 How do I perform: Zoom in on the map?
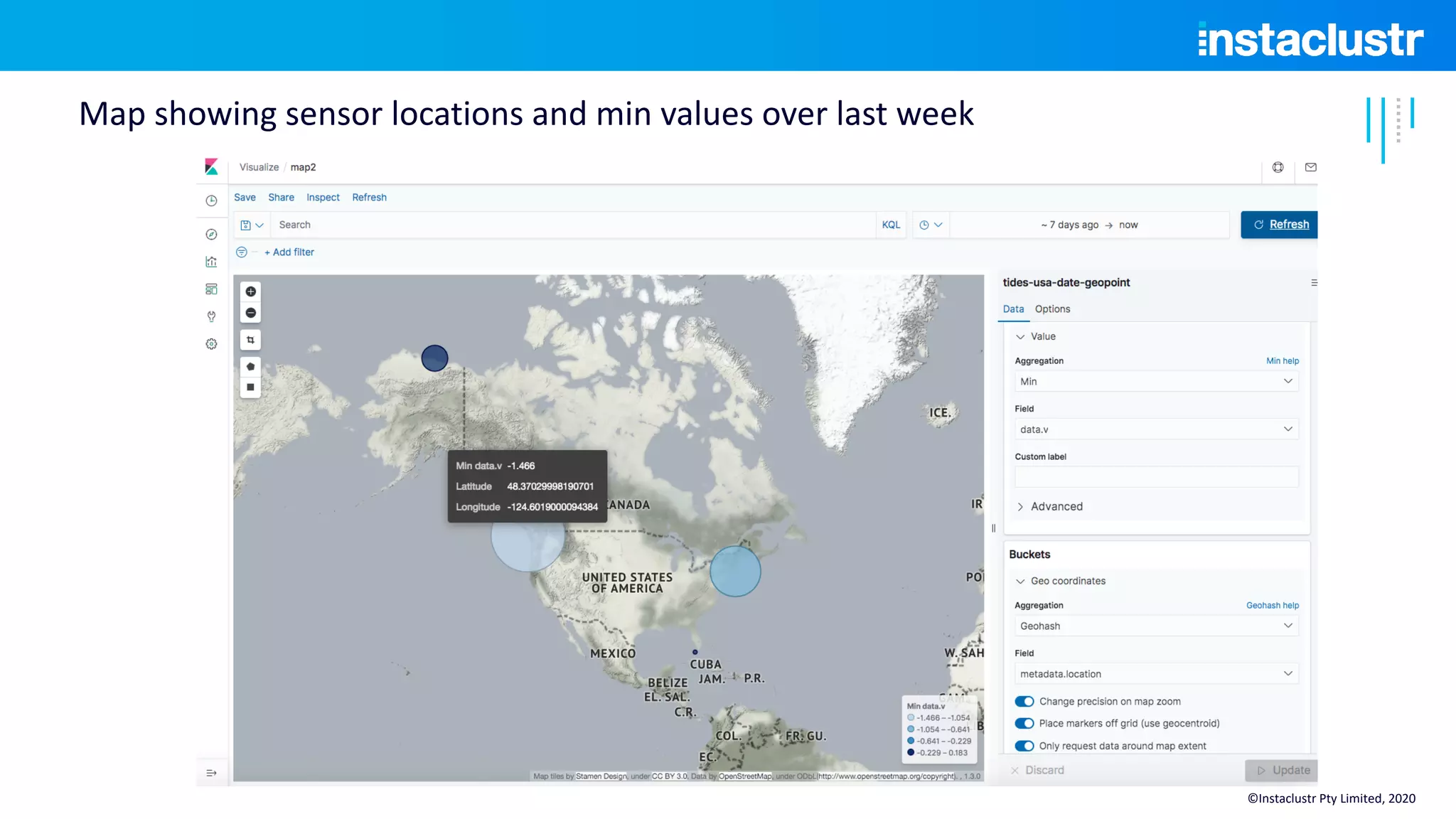click(250, 291)
